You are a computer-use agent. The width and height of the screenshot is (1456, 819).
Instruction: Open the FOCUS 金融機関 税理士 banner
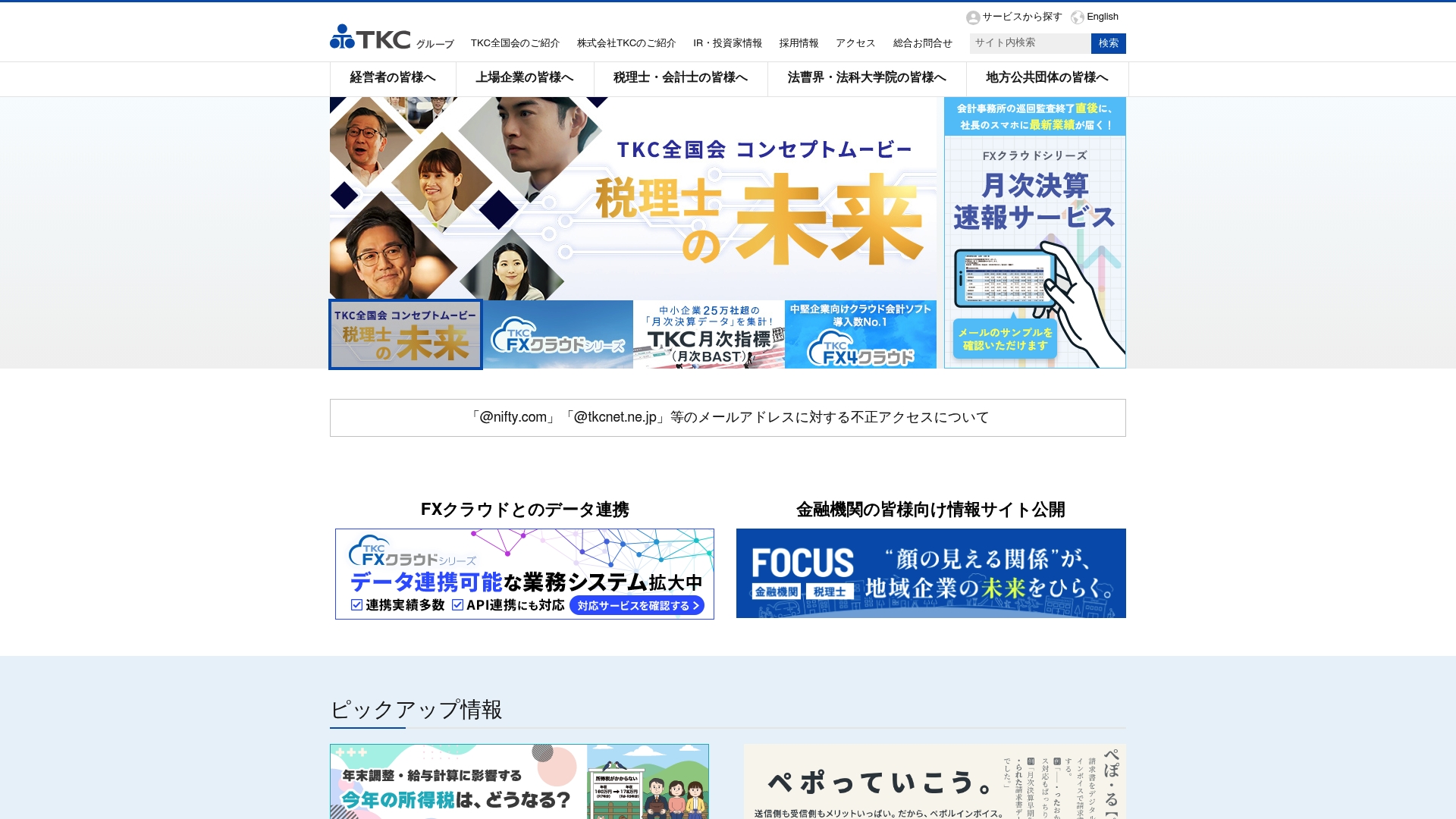click(931, 573)
